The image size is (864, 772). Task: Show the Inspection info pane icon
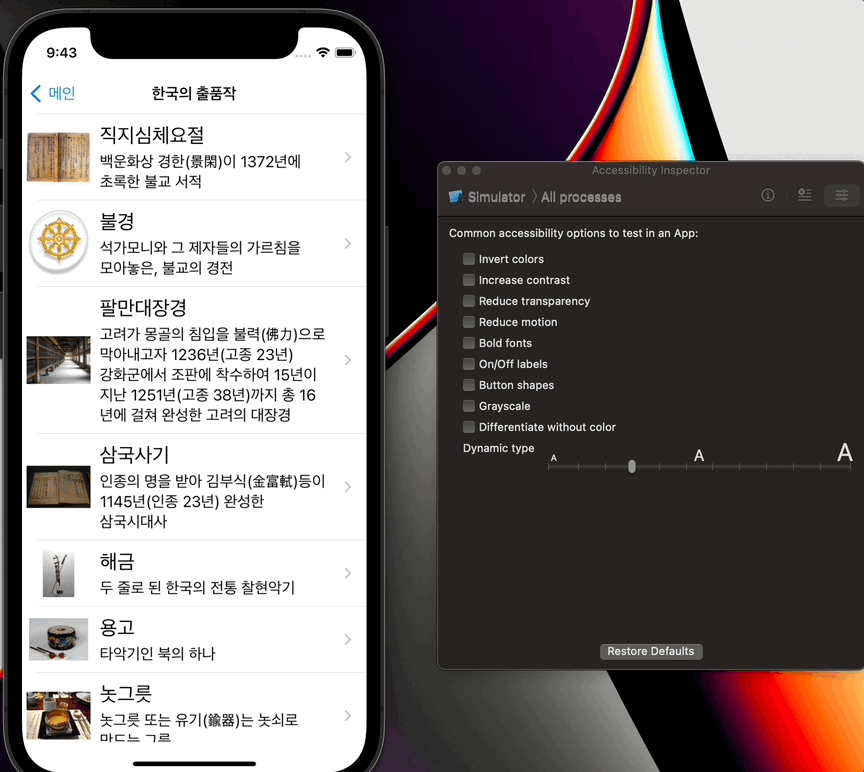click(768, 195)
